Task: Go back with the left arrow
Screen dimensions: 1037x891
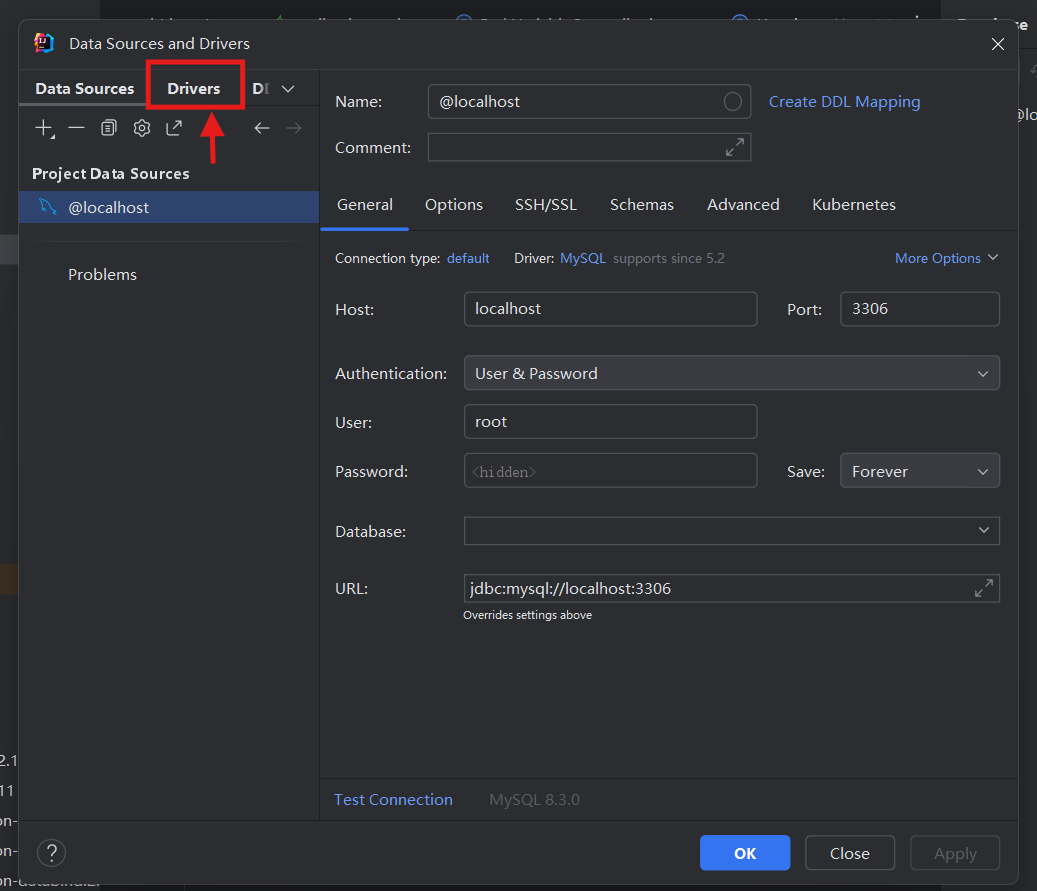Action: (262, 128)
